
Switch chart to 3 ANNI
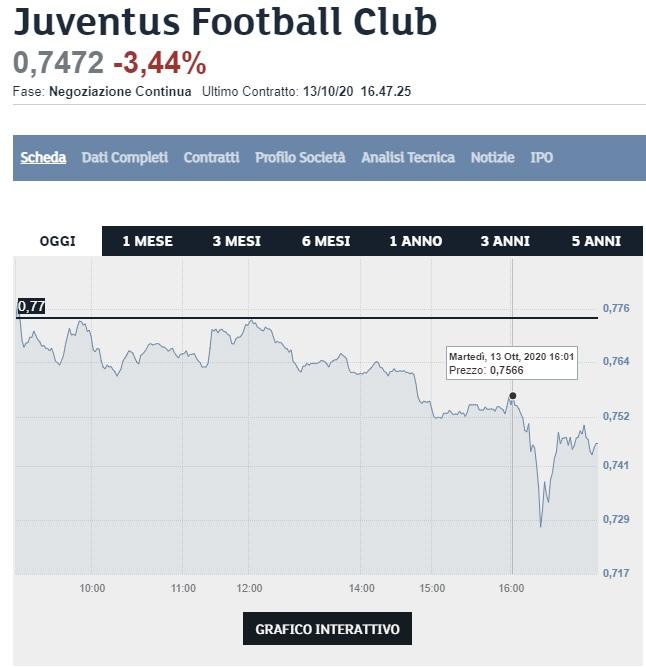[x=505, y=241]
